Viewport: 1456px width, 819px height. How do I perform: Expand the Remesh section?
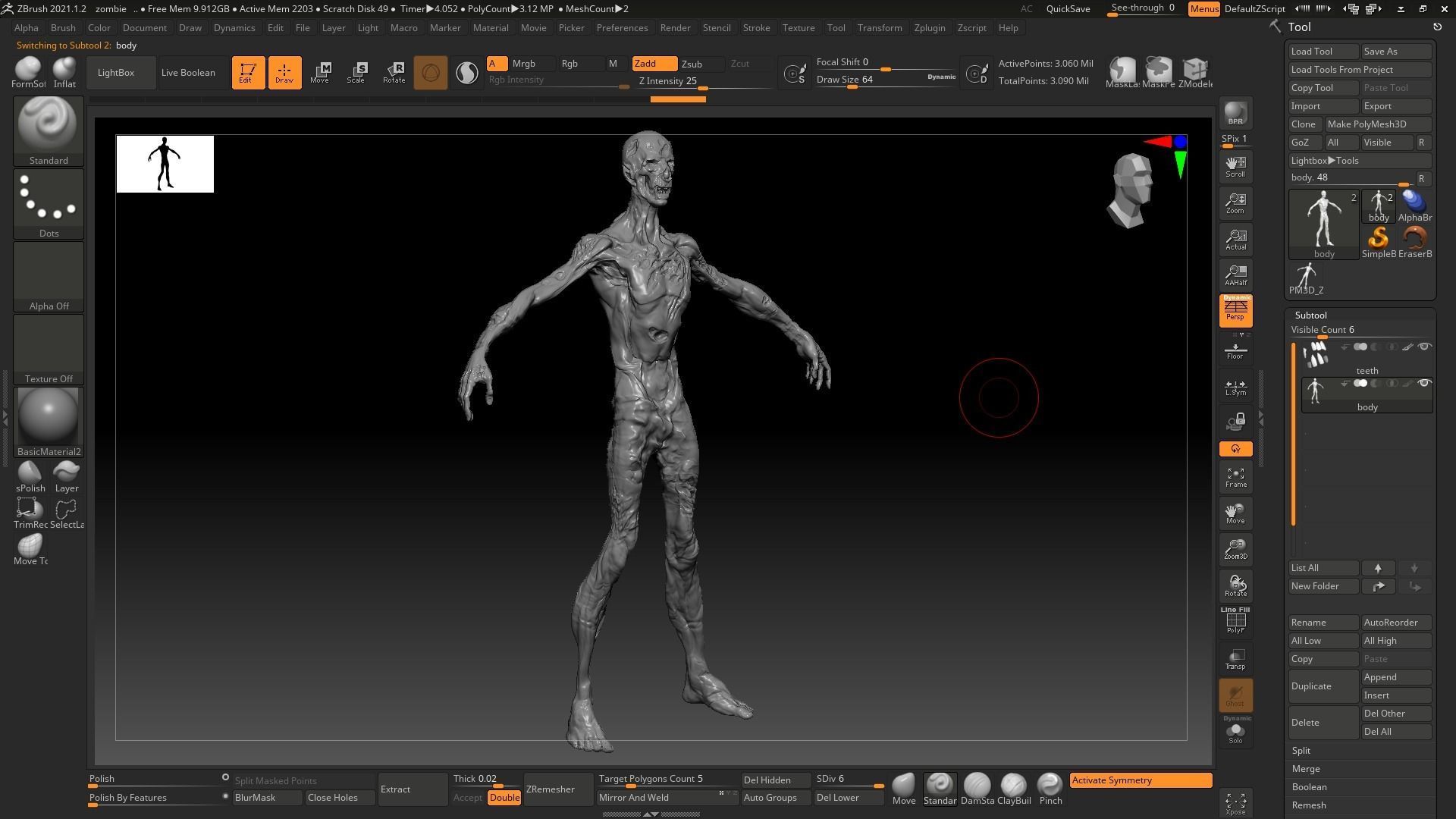click(1309, 805)
